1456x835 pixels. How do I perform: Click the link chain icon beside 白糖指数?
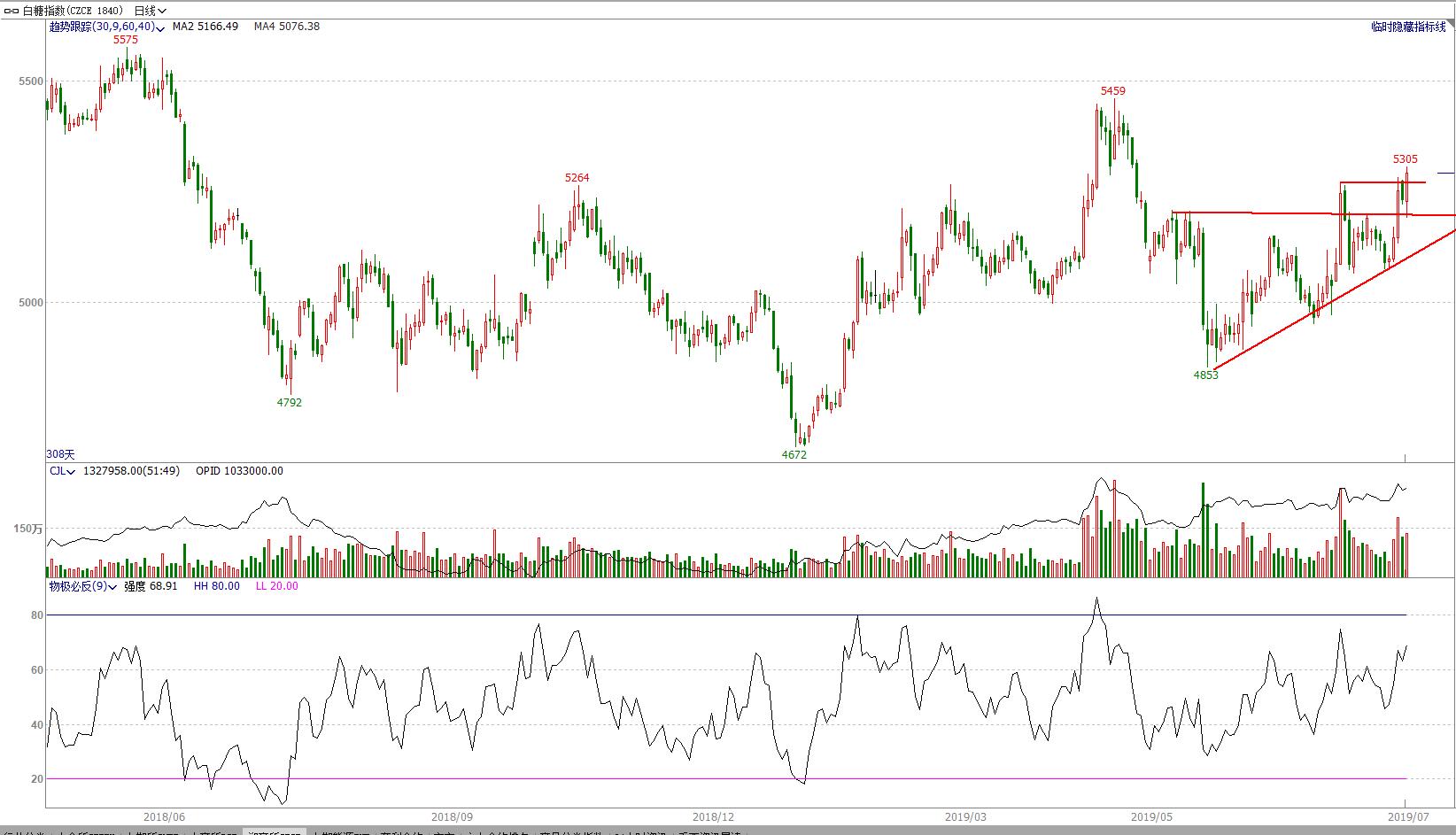pos(11,11)
